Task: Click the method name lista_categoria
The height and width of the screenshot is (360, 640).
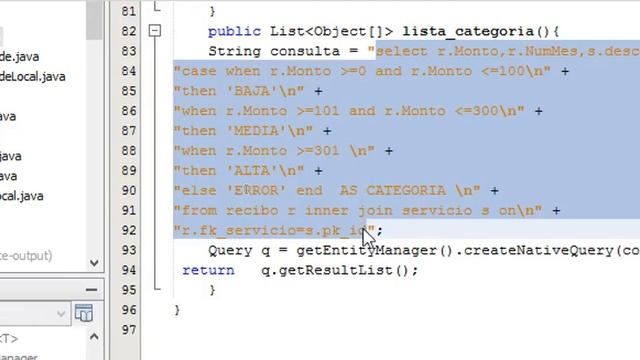Action: click(x=468, y=31)
